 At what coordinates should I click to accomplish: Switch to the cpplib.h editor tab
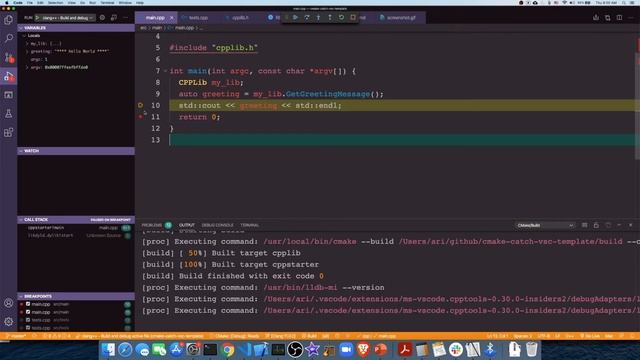(240, 18)
